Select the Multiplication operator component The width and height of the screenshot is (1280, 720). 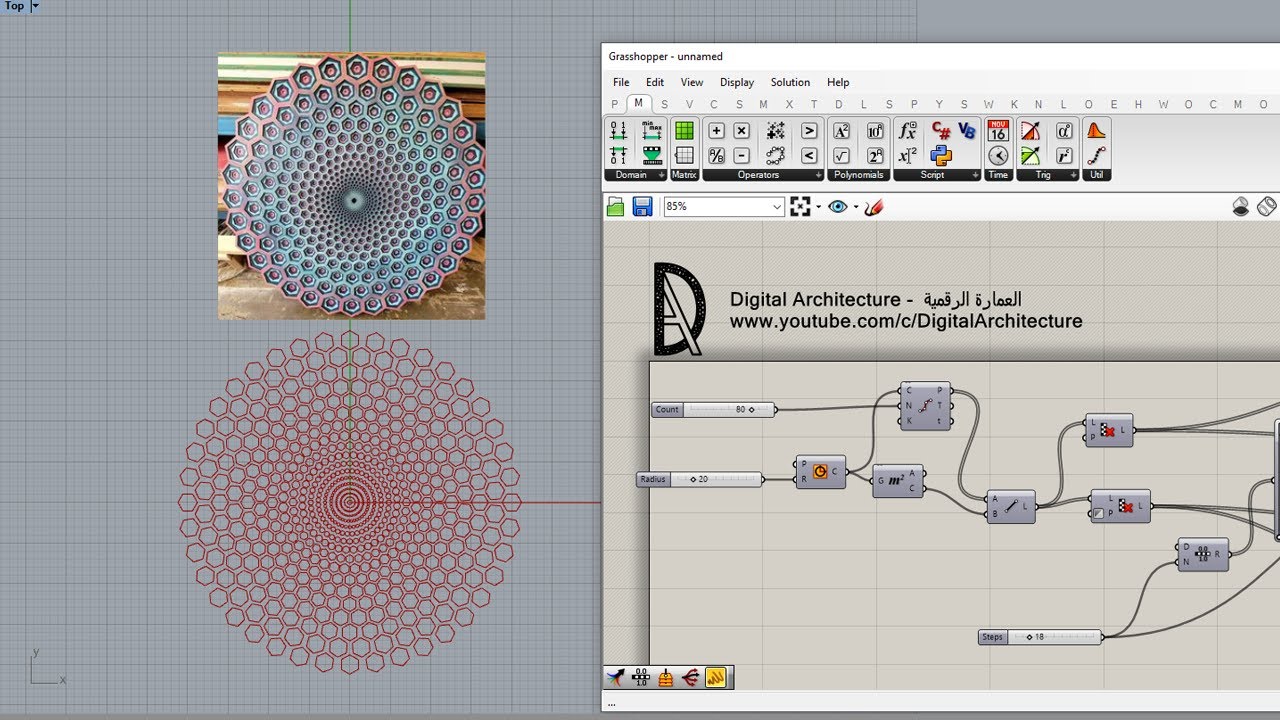[741, 131]
